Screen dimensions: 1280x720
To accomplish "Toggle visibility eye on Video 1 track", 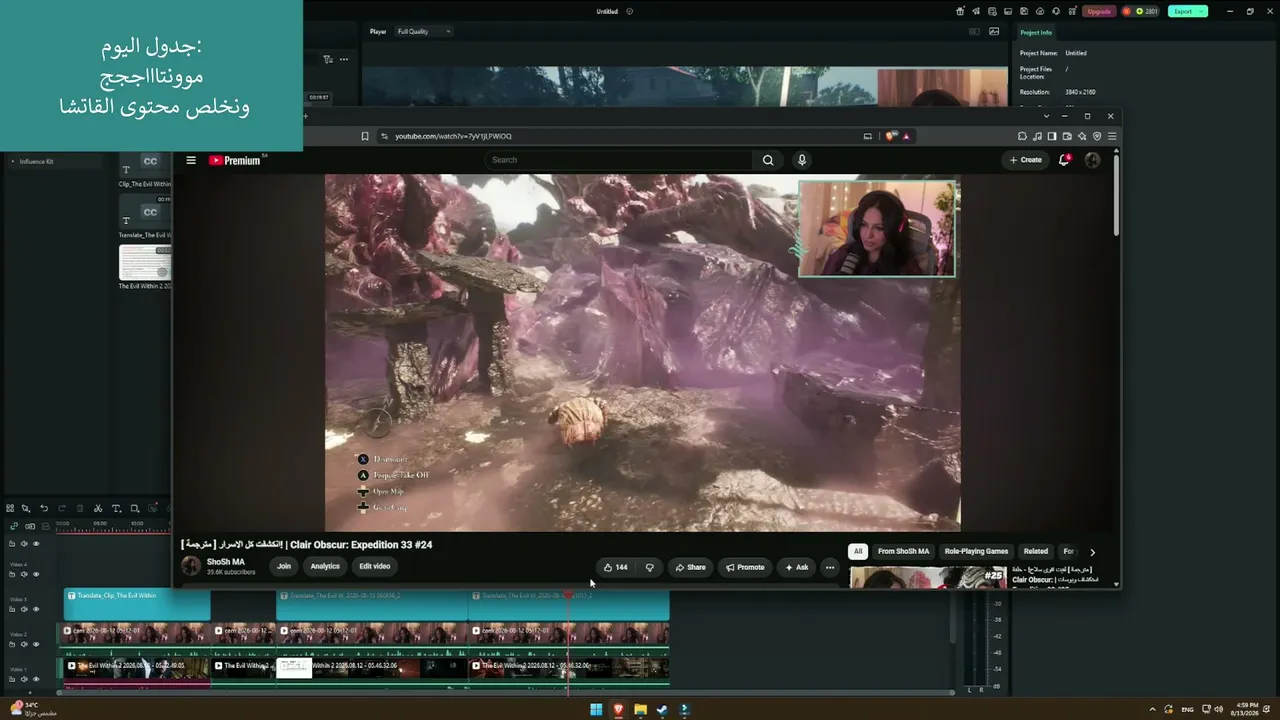I will [36, 679].
